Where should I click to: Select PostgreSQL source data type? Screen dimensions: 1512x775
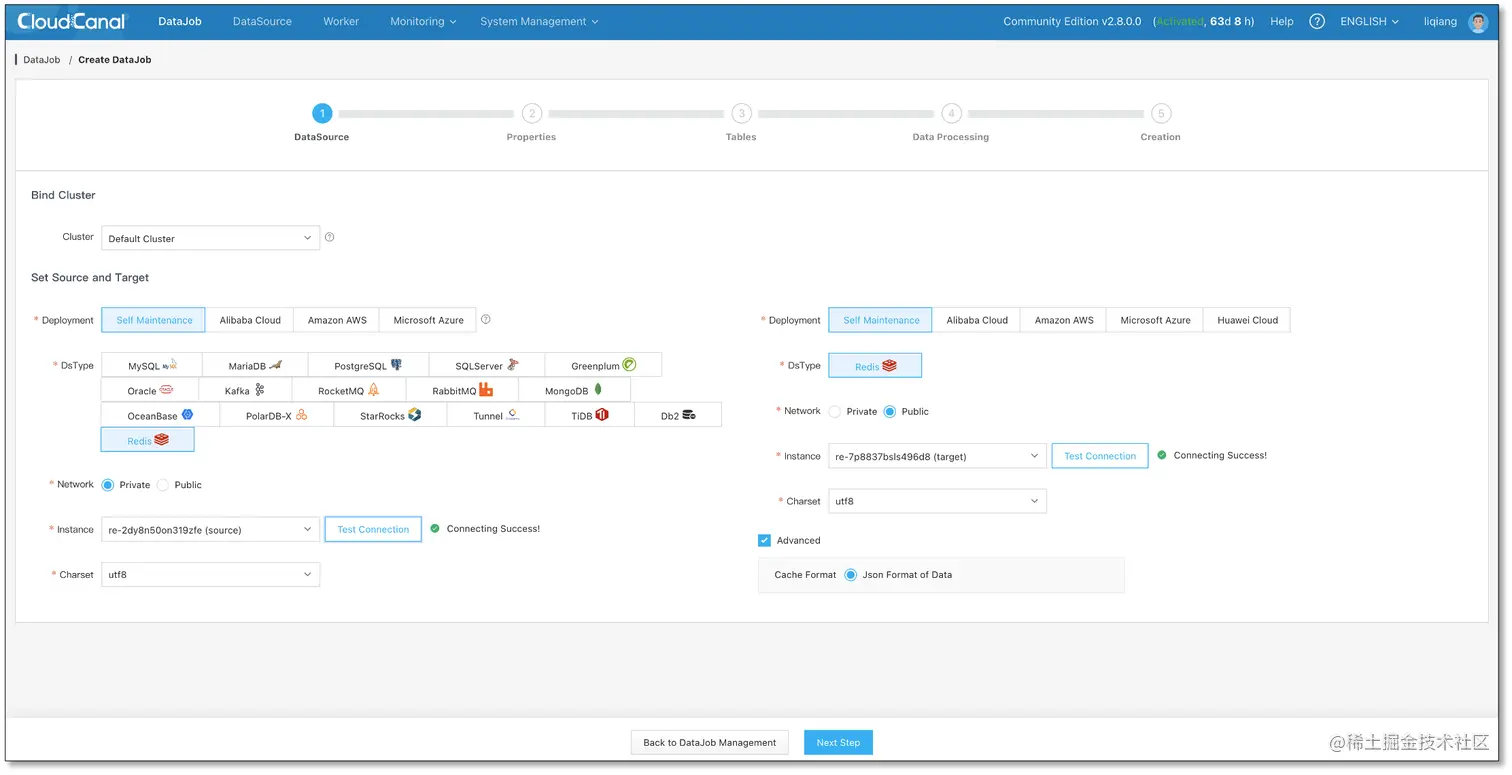pos(368,366)
